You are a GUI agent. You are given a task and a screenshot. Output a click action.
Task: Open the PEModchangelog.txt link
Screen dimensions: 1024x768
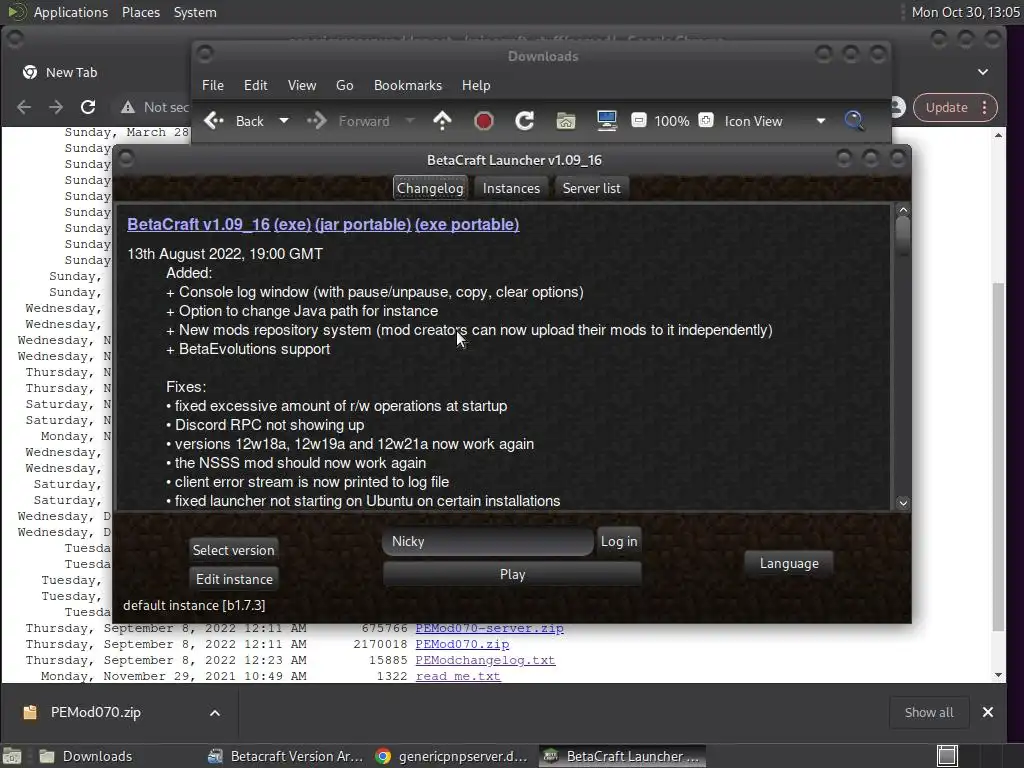[x=485, y=660]
